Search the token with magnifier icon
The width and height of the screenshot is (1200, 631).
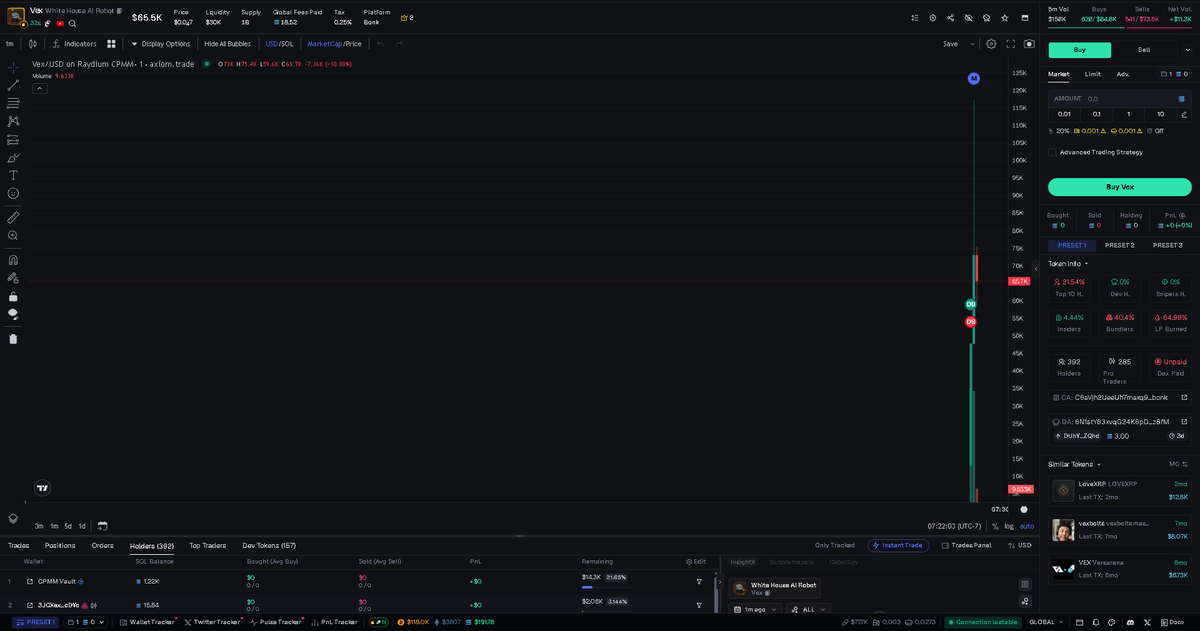72,23
